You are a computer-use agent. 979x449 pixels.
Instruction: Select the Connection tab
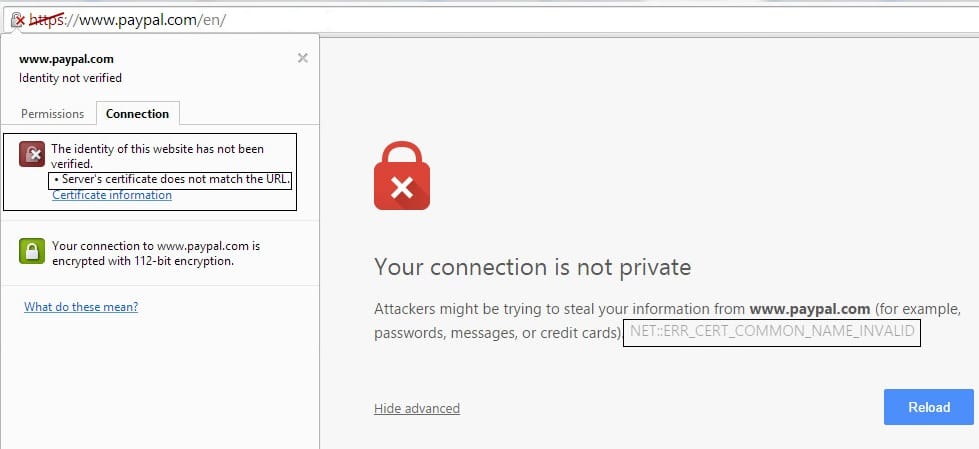(137, 114)
